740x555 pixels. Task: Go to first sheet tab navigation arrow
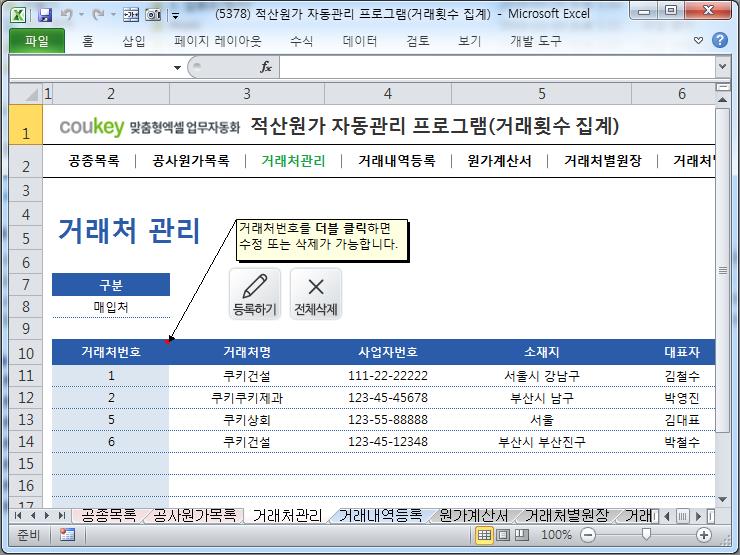pos(18,515)
